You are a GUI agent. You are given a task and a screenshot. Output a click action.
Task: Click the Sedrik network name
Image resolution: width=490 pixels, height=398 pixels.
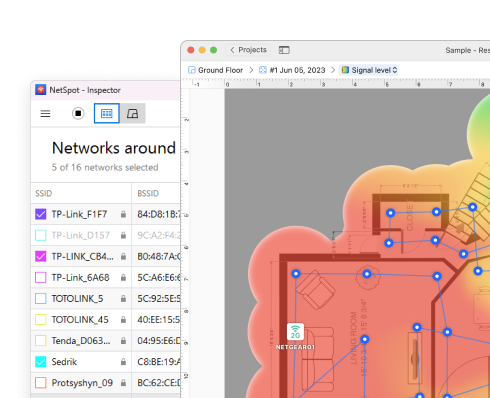coord(64,362)
